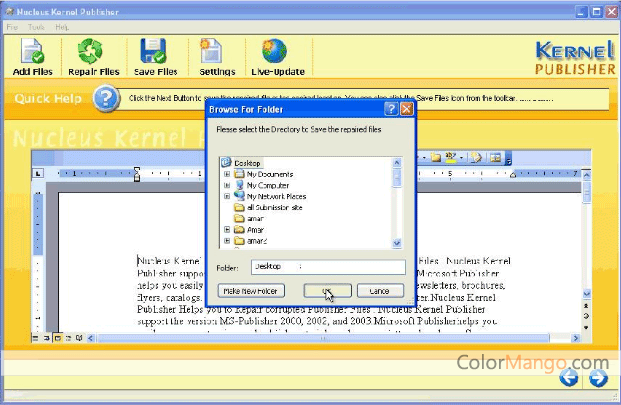Click the preview's horizontal scrollbar left arrow
The image size is (621, 405).
coord(91,338)
